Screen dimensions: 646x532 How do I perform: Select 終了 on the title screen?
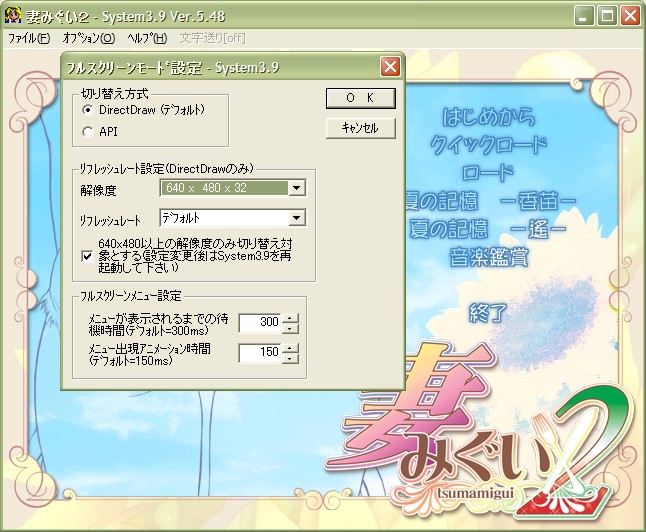pyautogui.click(x=488, y=313)
